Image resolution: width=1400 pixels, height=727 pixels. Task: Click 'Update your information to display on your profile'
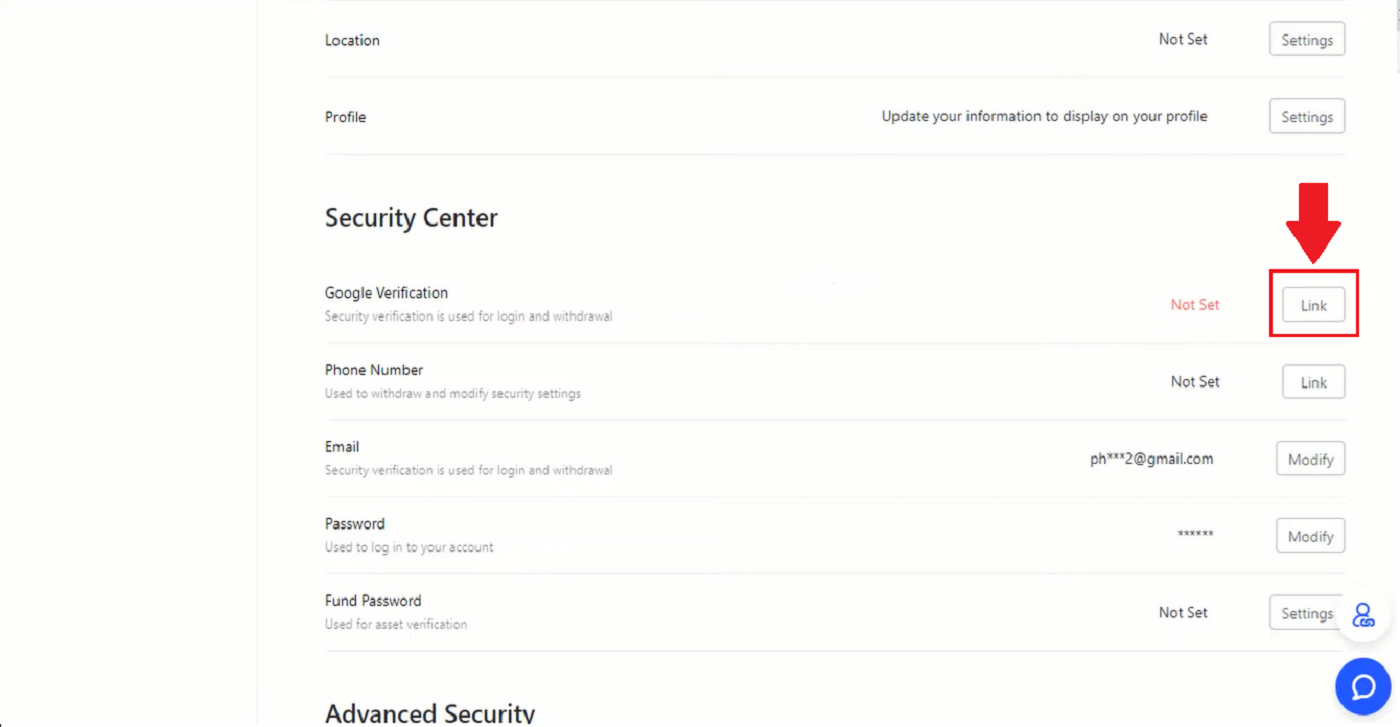(x=1044, y=117)
